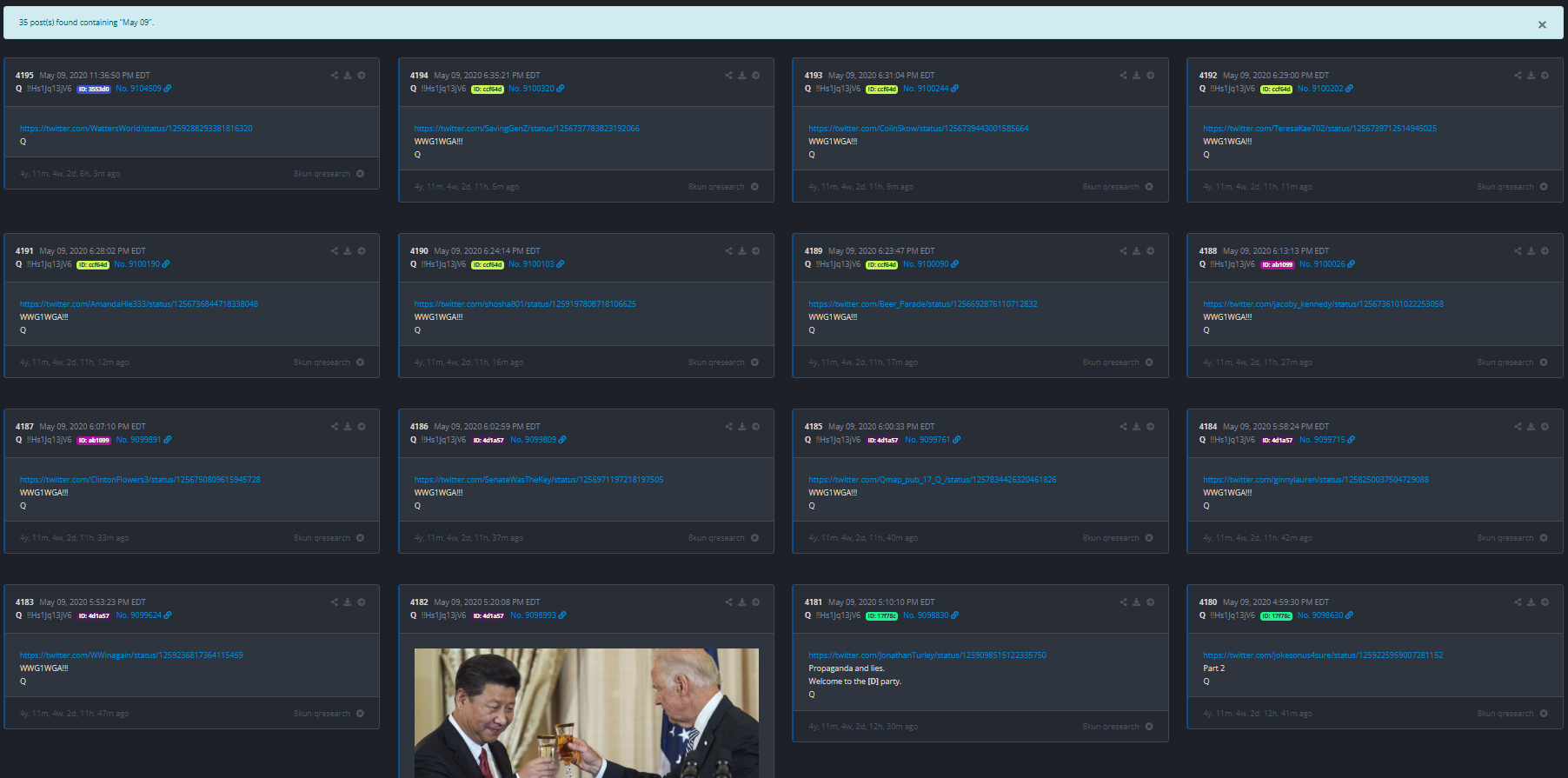The height and width of the screenshot is (778, 1568).
Task: Download post 4194
Action: (x=742, y=76)
